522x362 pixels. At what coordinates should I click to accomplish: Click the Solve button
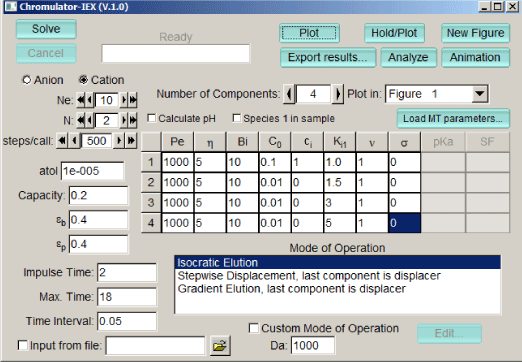[x=46, y=29]
